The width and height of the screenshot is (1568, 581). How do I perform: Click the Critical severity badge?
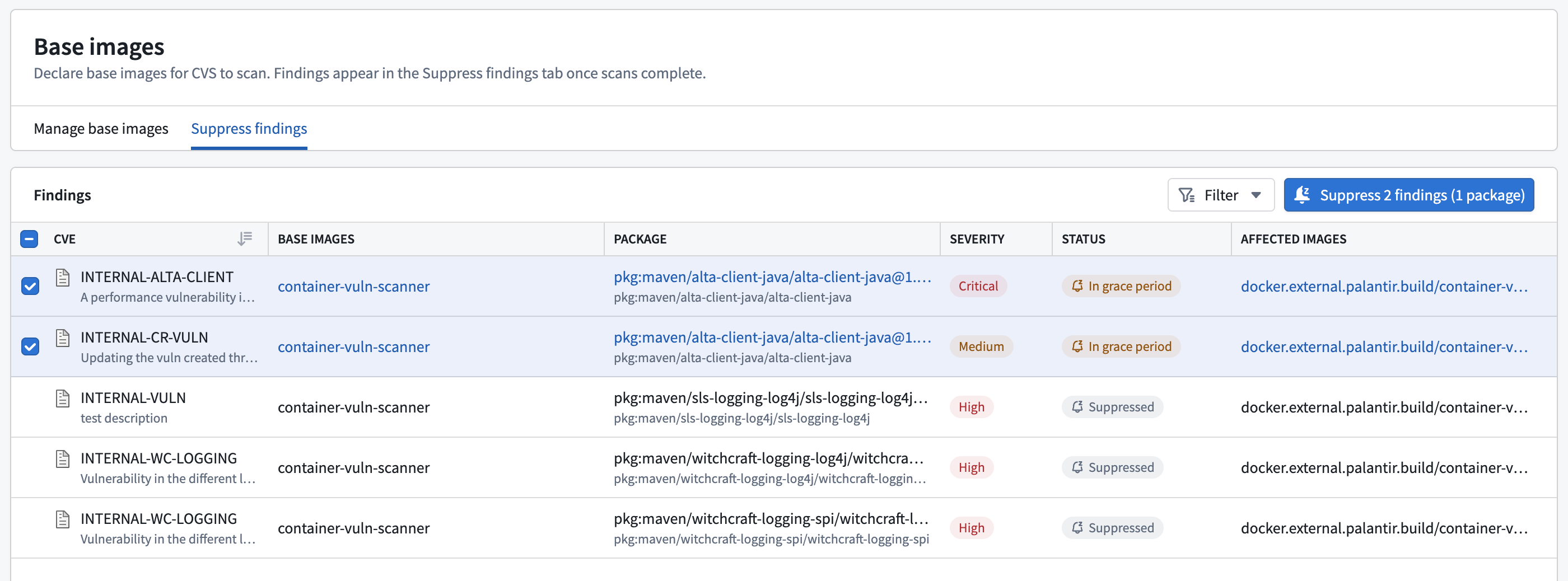coord(978,286)
